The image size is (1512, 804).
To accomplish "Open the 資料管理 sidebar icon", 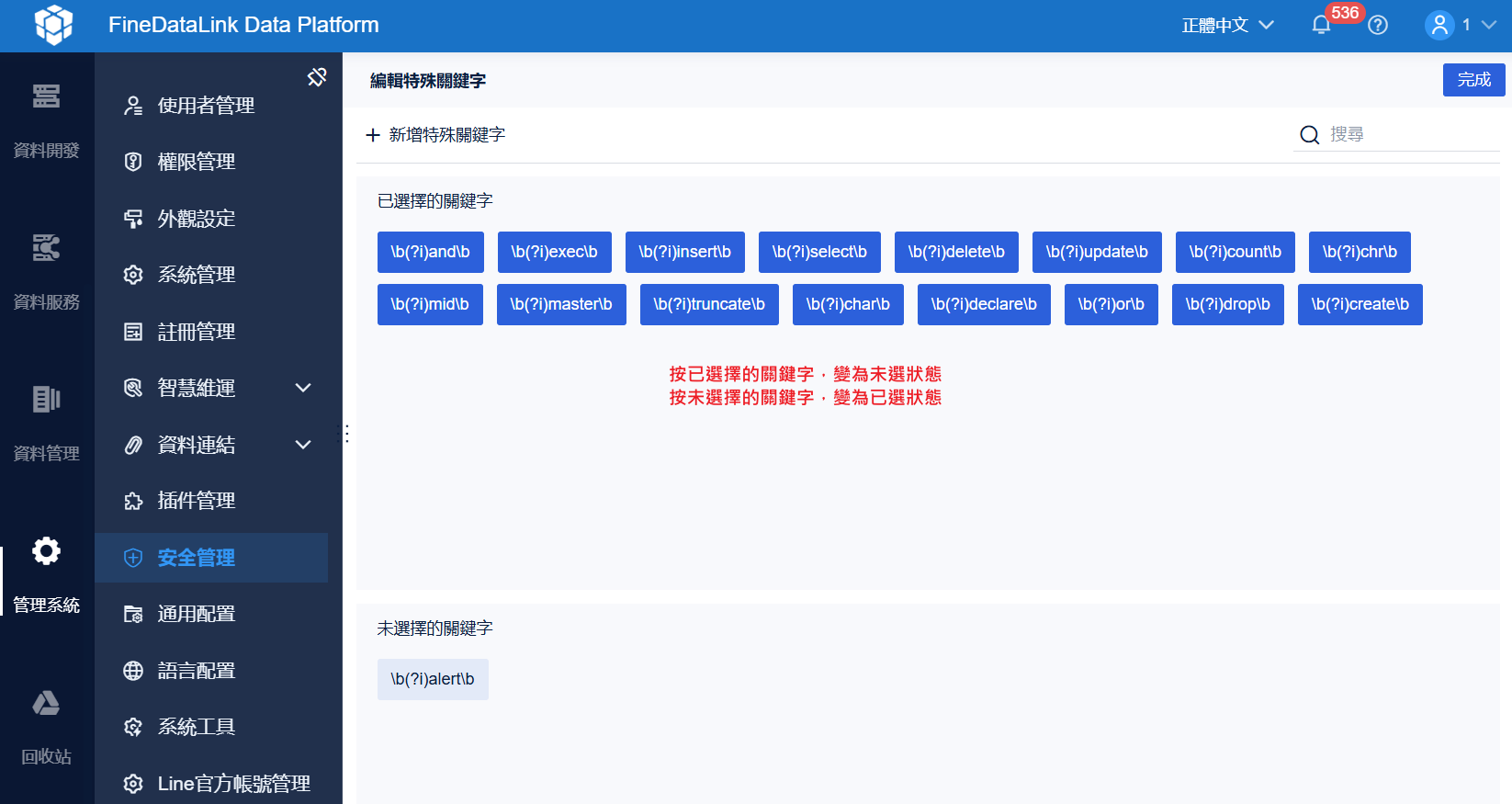I will tap(46, 399).
